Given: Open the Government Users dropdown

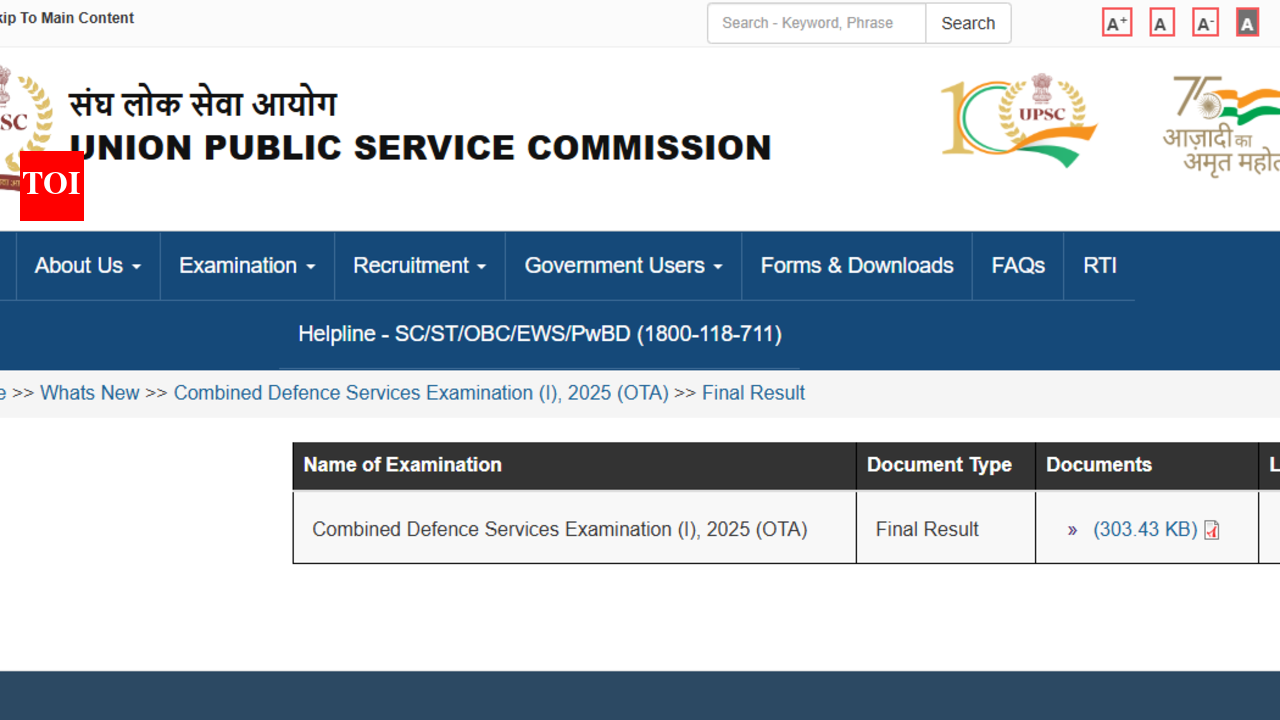Looking at the screenshot, I should click(623, 266).
